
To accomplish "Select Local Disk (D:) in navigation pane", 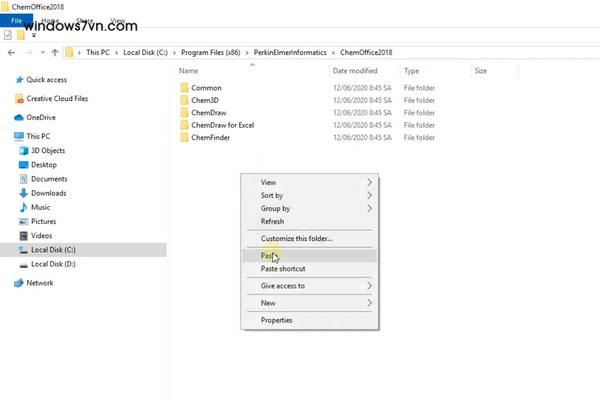I will (x=54, y=264).
